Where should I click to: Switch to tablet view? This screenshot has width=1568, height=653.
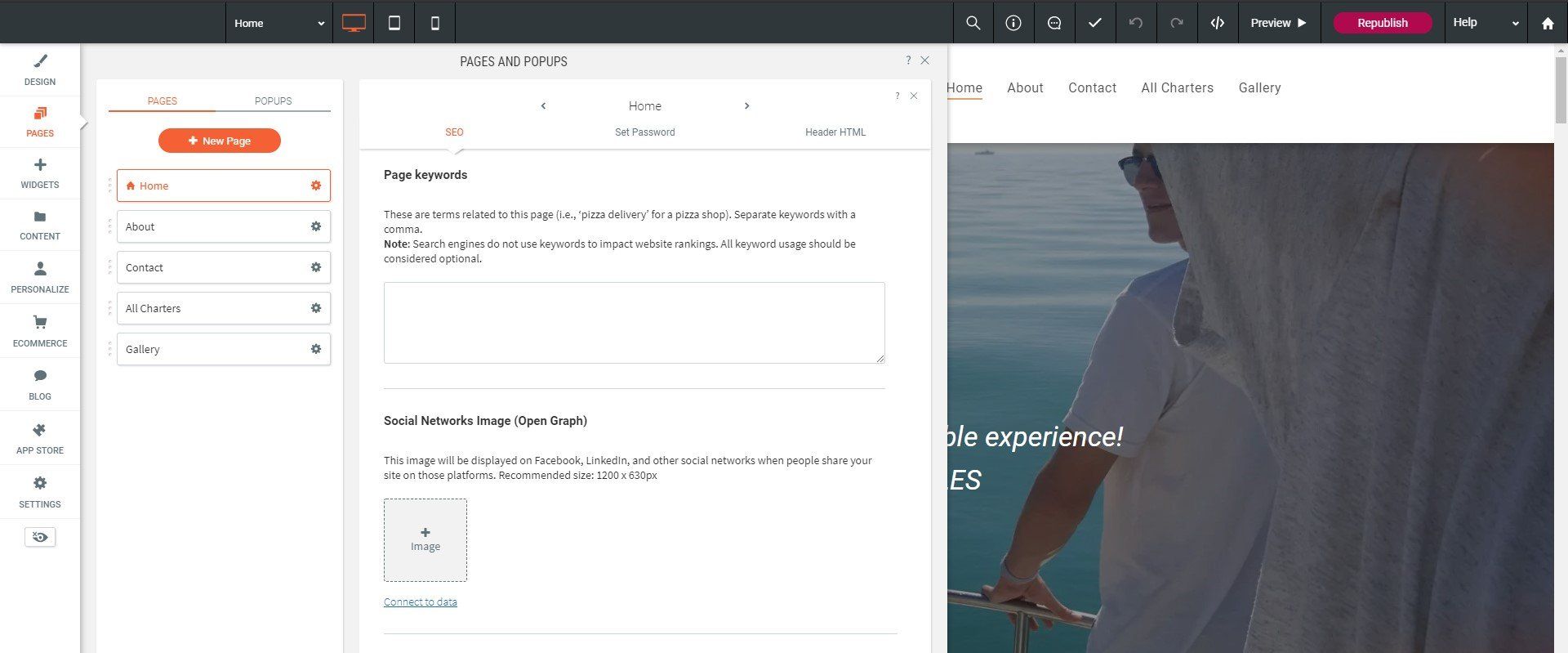click(394, 23)
